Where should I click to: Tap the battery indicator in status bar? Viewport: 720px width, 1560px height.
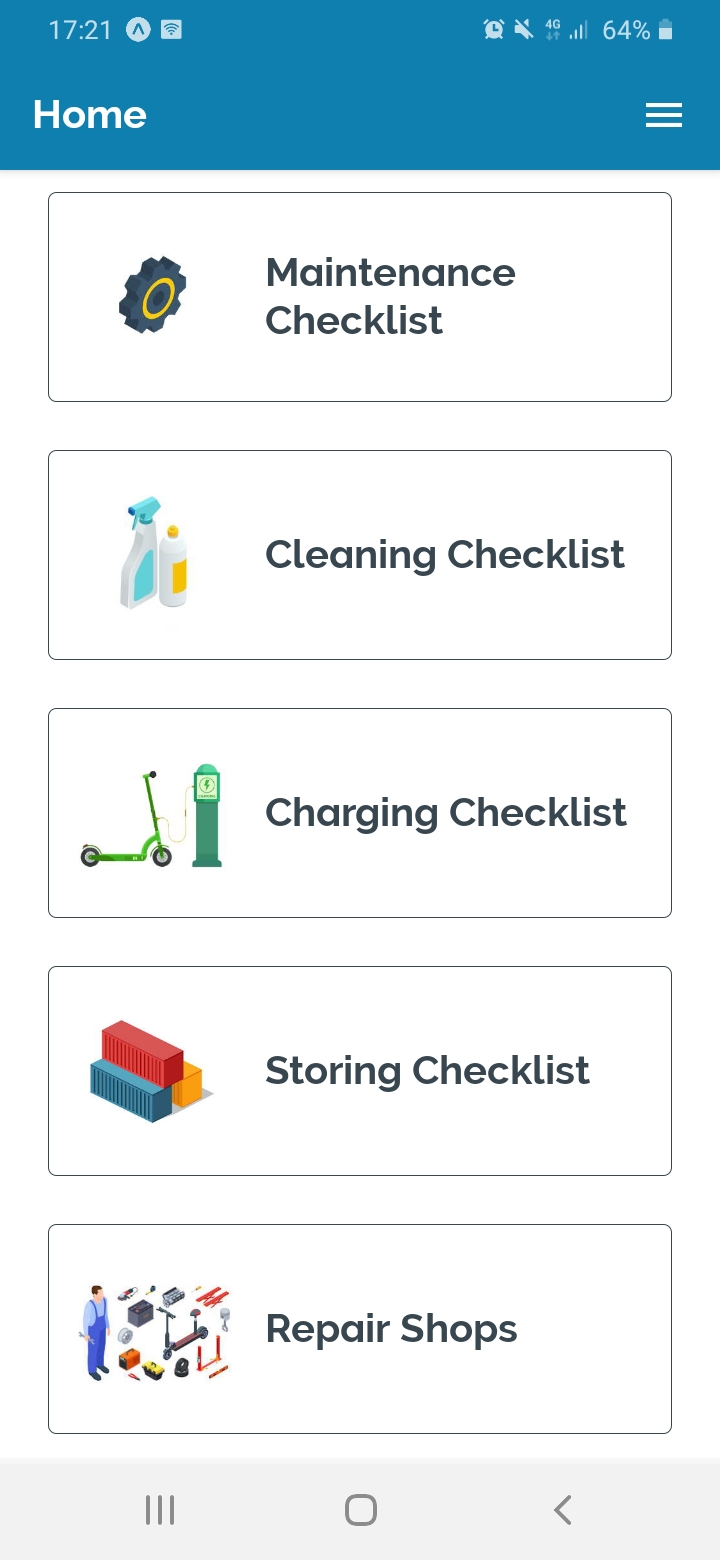(666, 30)
